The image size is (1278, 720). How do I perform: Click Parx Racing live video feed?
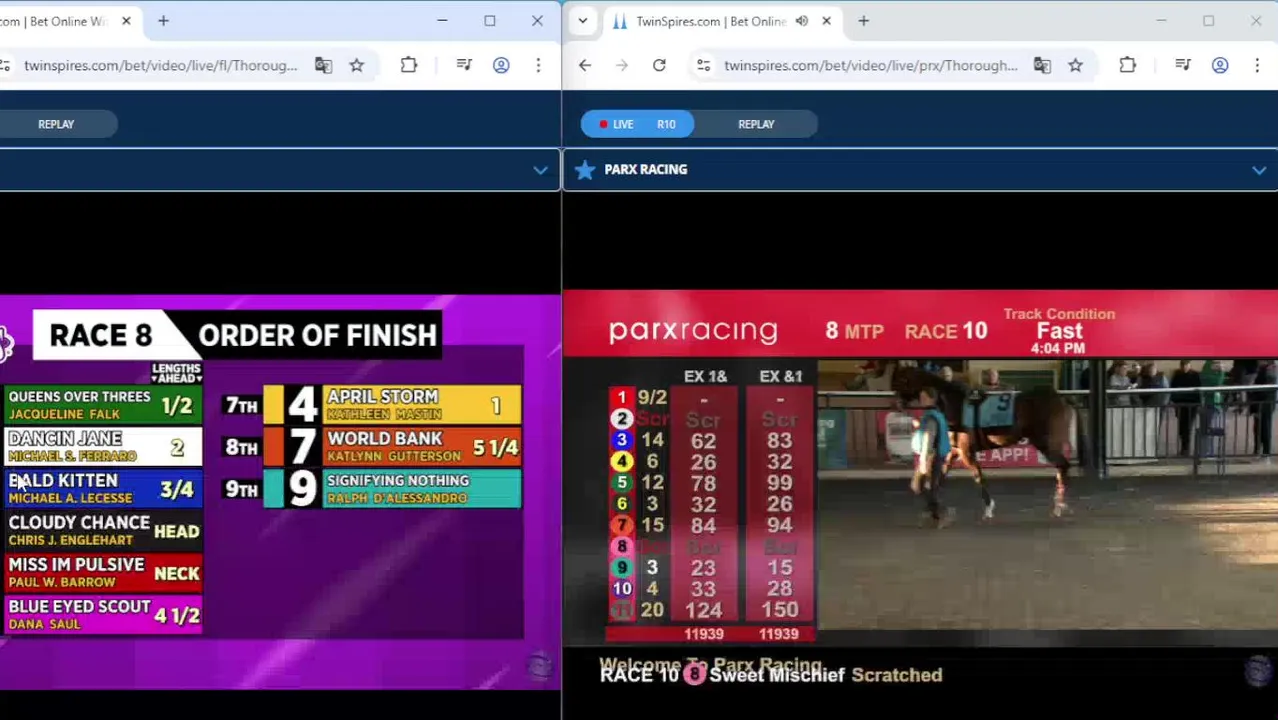pos(920,490)
